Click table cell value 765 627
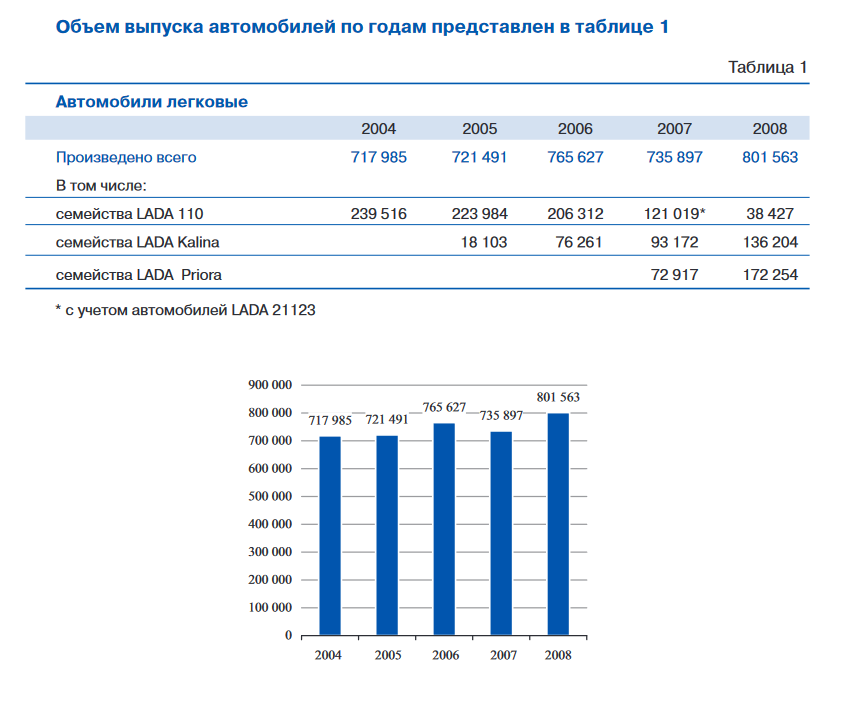 pos(575,157)
